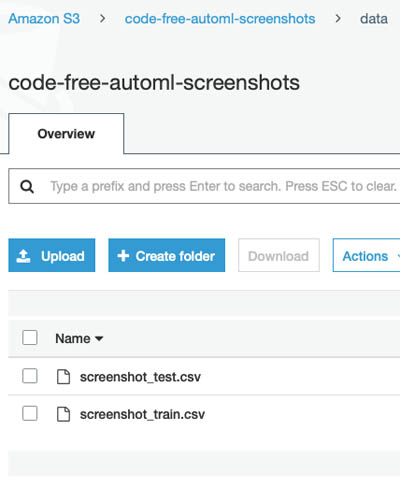
Task: Open the screenshot_train.csv file
Action: click(x=142, y=414)
